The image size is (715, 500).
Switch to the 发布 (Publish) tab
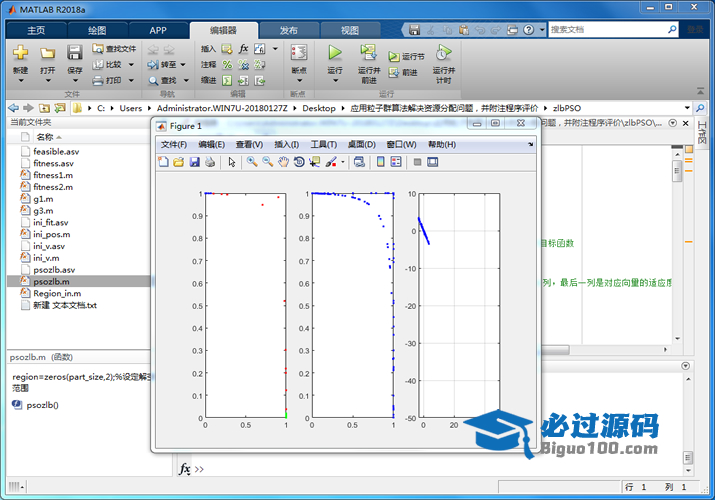click(289, 31)
